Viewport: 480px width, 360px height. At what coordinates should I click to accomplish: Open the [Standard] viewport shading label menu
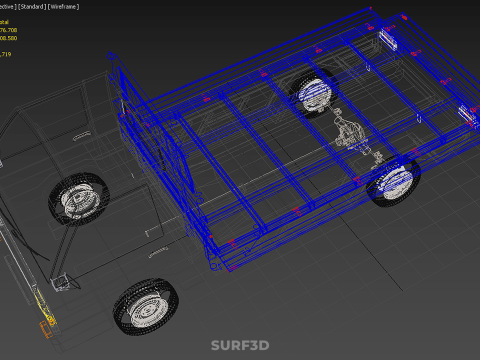tap(32, 7)
